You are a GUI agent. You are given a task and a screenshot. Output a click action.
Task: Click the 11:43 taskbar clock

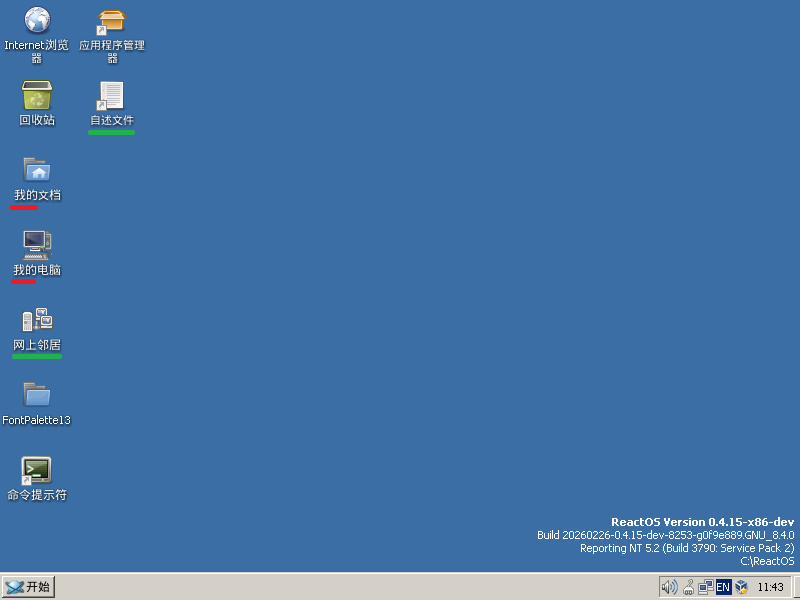tap(771, 587)
